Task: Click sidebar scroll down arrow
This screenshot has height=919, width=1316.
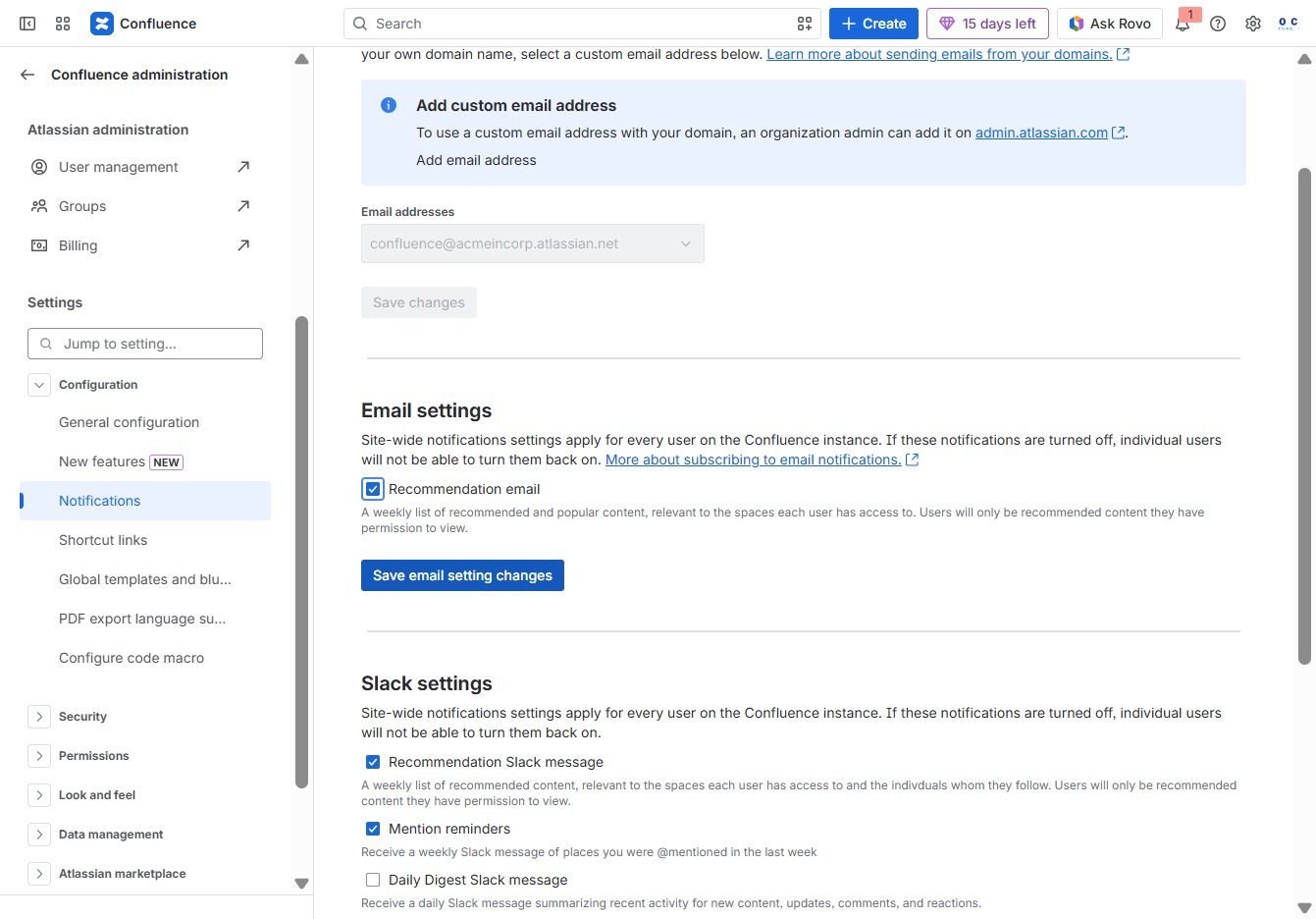Action: pyautogui.click(x=301, y=884)
